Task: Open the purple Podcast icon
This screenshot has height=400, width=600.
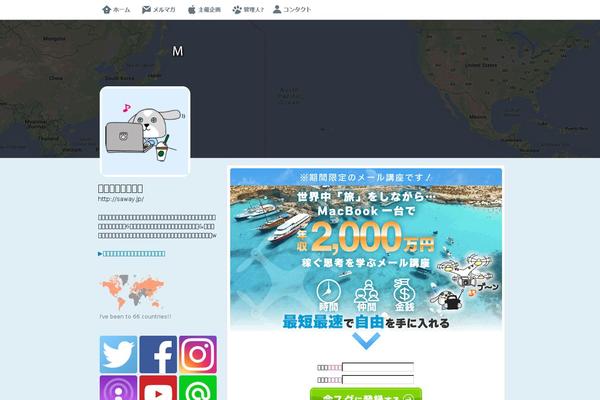Action: 119,388
